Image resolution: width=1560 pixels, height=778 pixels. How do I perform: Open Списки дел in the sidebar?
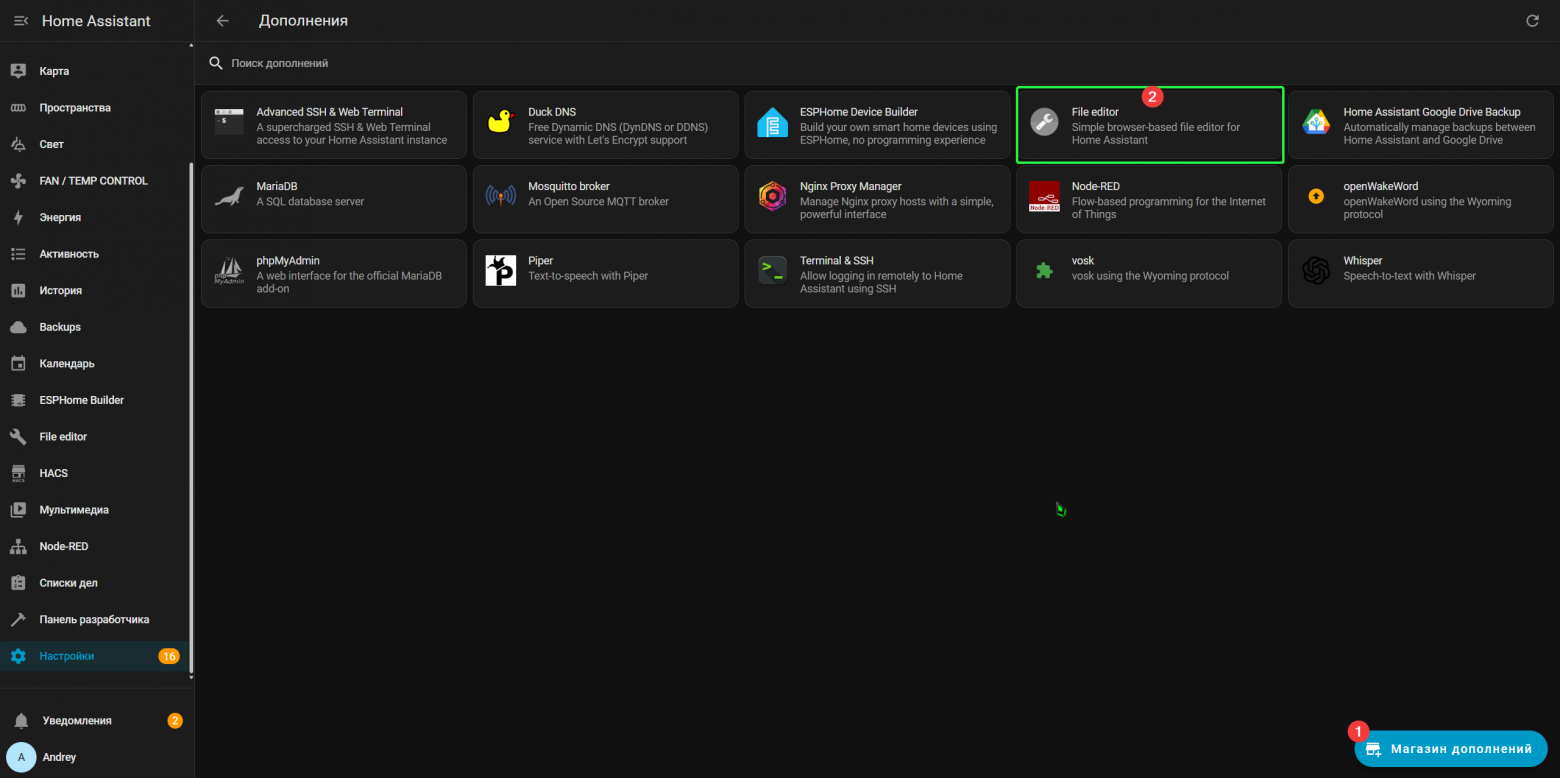[94, 583]
